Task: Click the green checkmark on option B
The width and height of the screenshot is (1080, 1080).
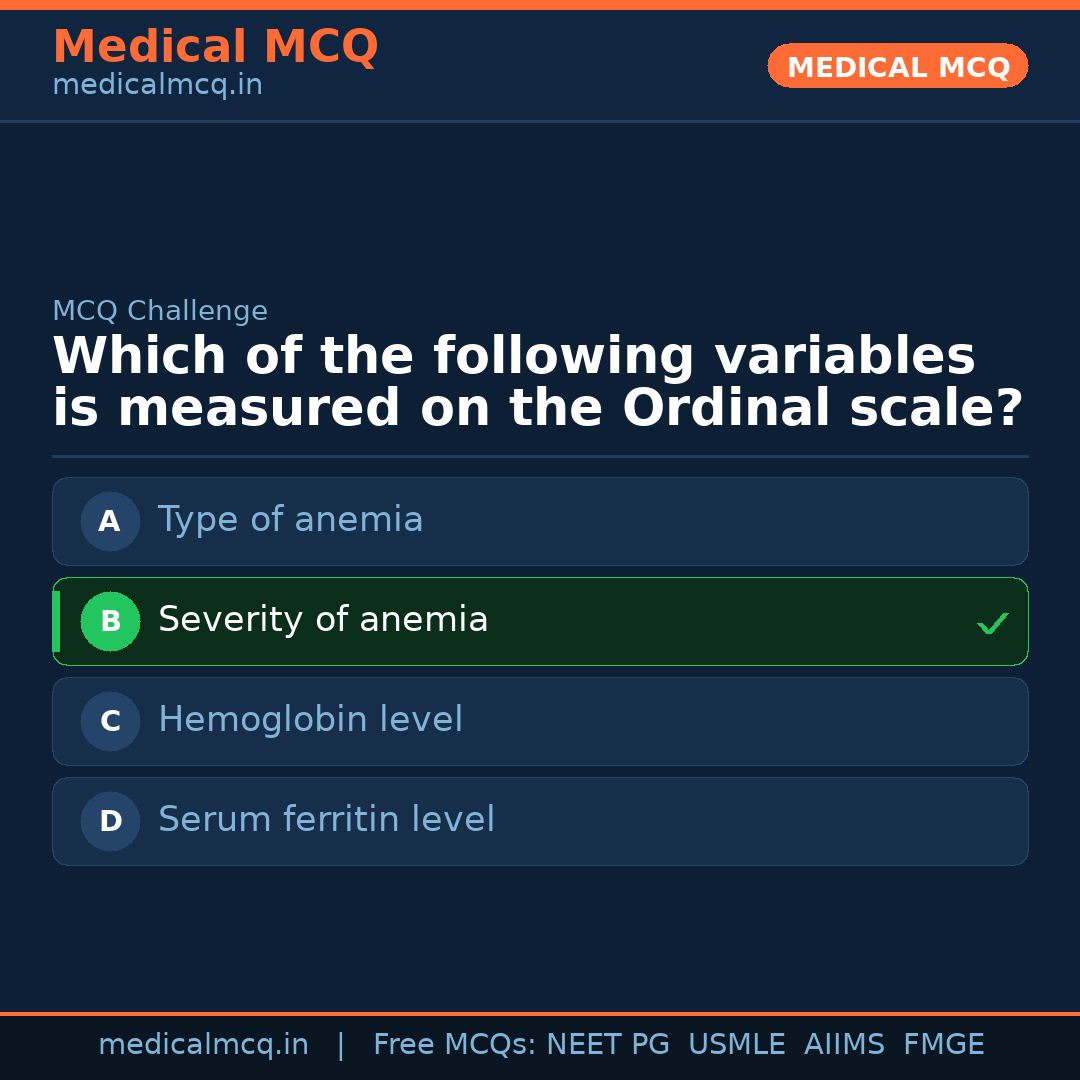Action: pos(992,624)
